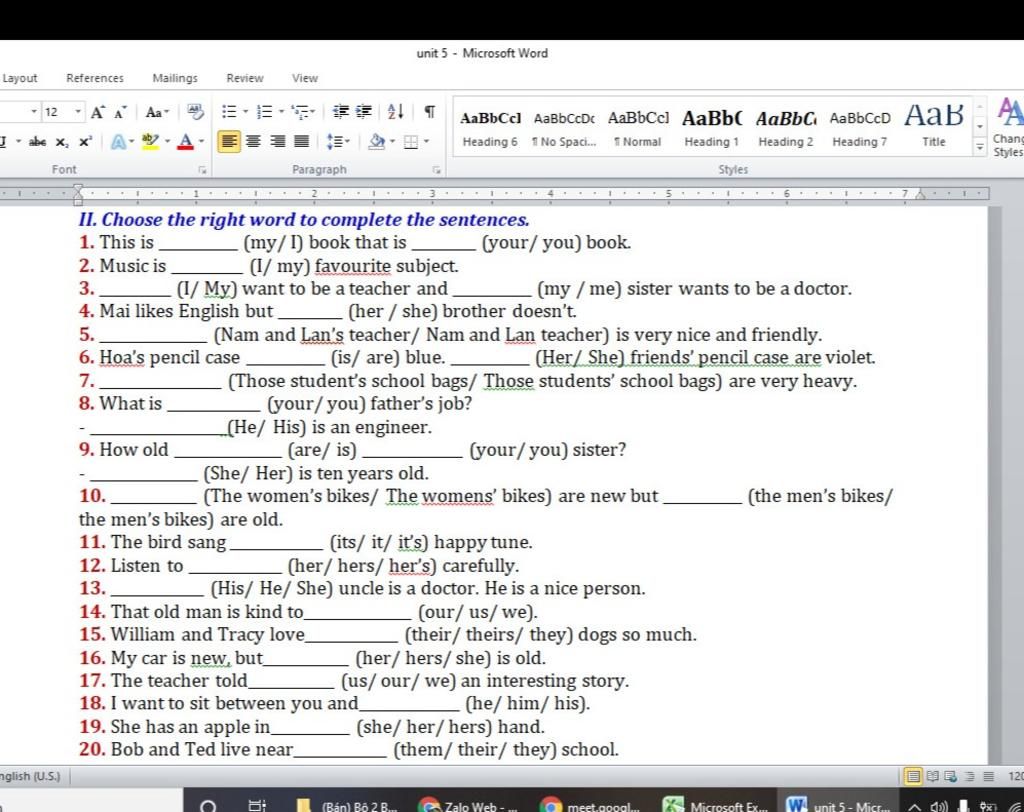Viewport: 1024px width, 812px height.
Task: Click the ruler right indent marker
Action: [x=920, y=194]
